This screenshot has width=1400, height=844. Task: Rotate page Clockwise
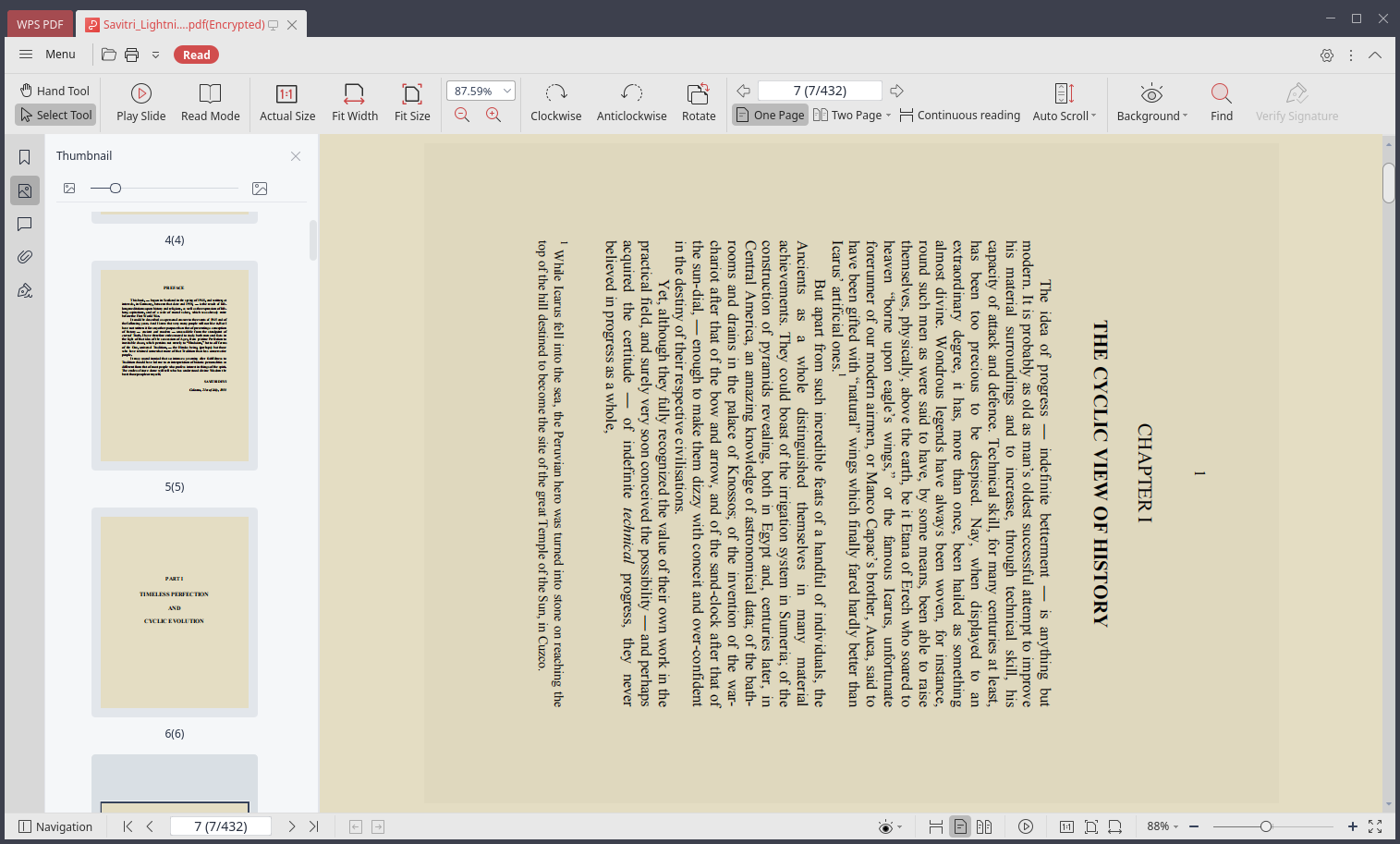[556, 103]
